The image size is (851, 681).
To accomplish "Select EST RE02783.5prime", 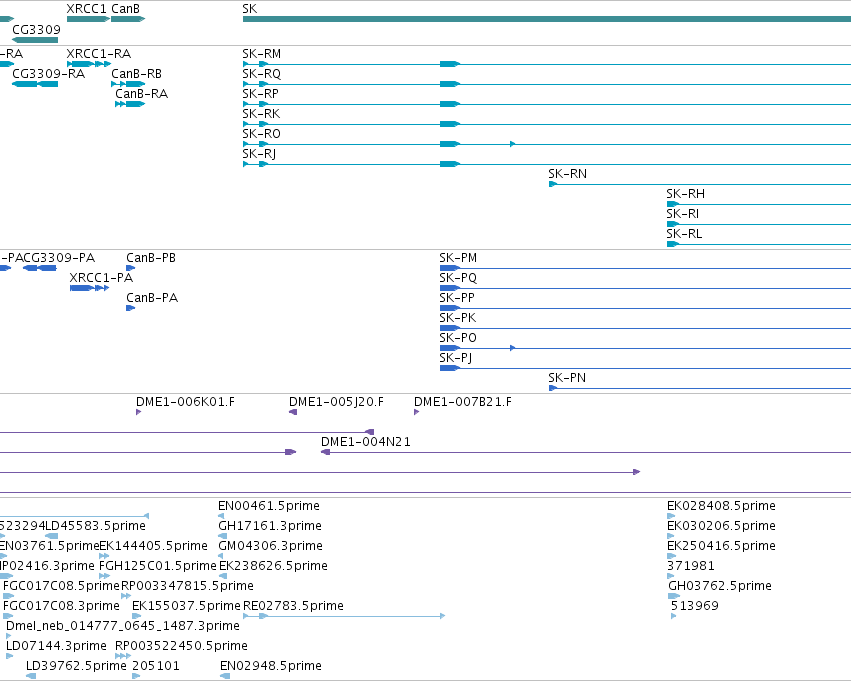I will coord(344,616).
